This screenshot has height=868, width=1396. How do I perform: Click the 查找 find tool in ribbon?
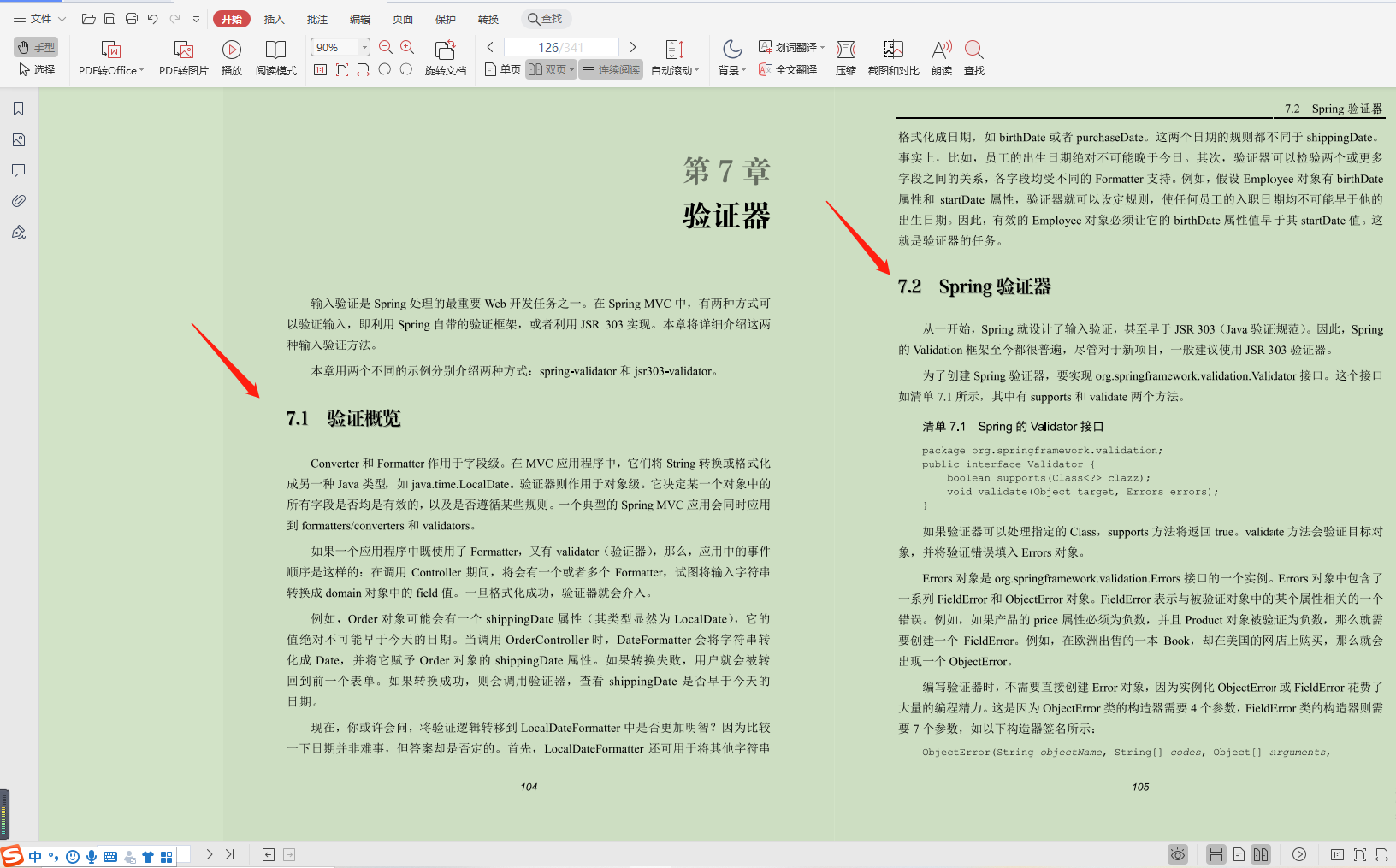pos(974,58)
